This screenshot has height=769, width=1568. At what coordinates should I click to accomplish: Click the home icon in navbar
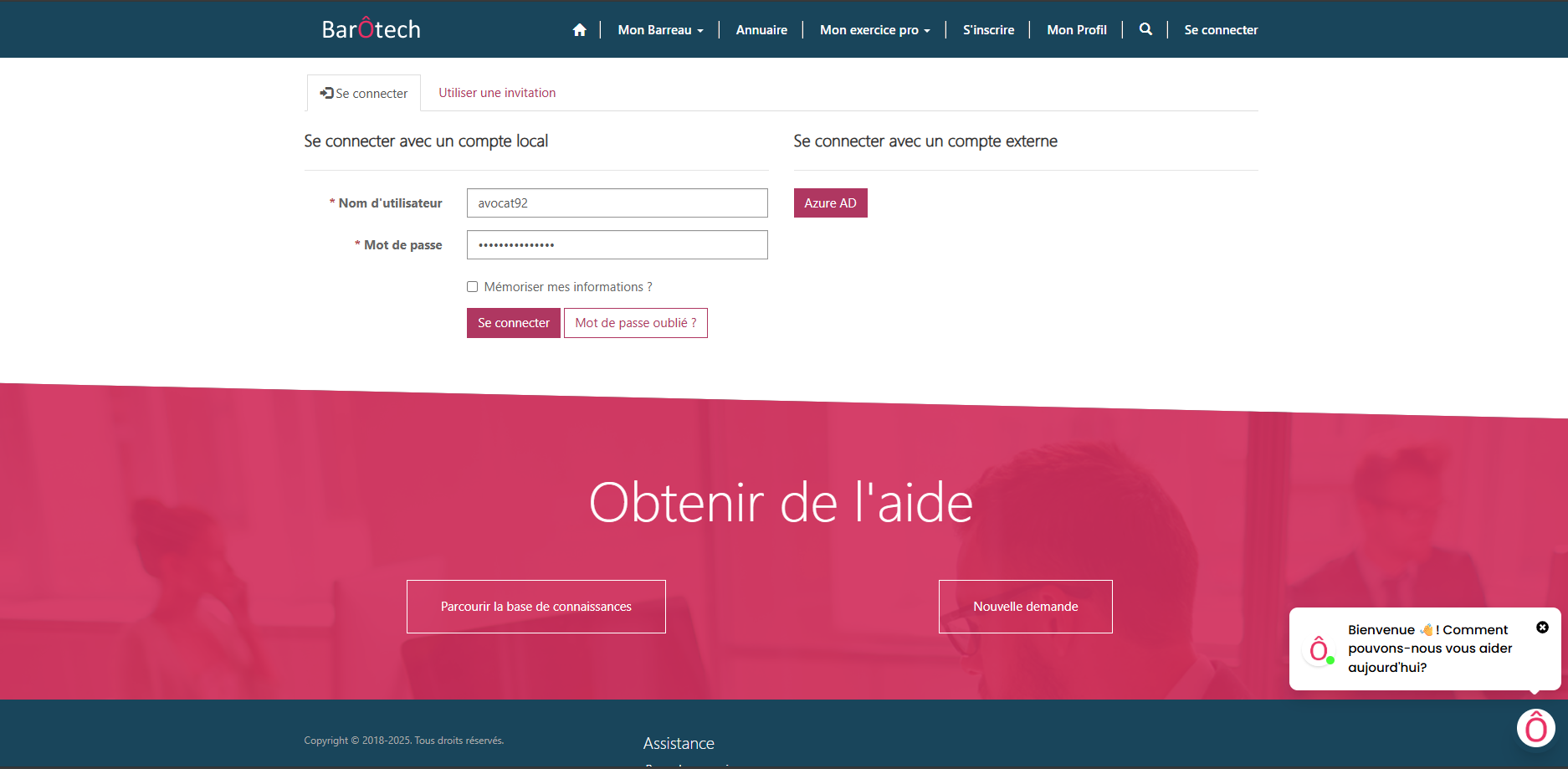[579, 30]
